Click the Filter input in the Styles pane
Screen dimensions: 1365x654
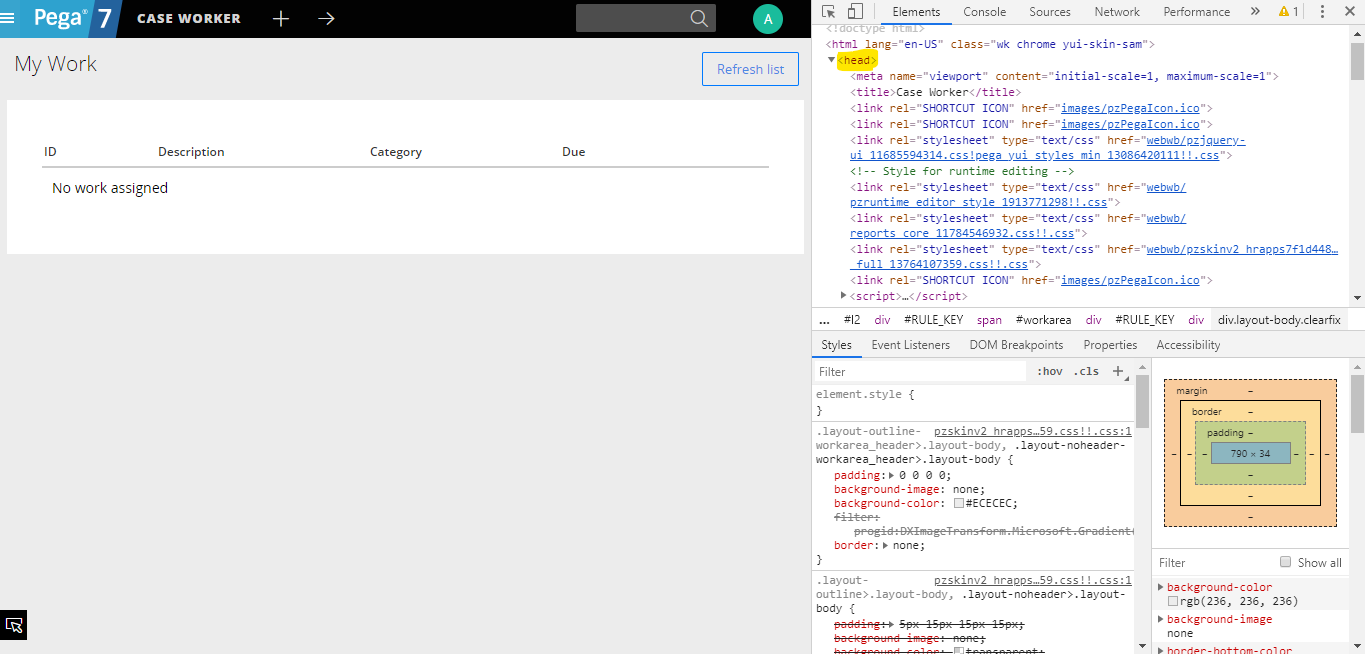(900, 371)
